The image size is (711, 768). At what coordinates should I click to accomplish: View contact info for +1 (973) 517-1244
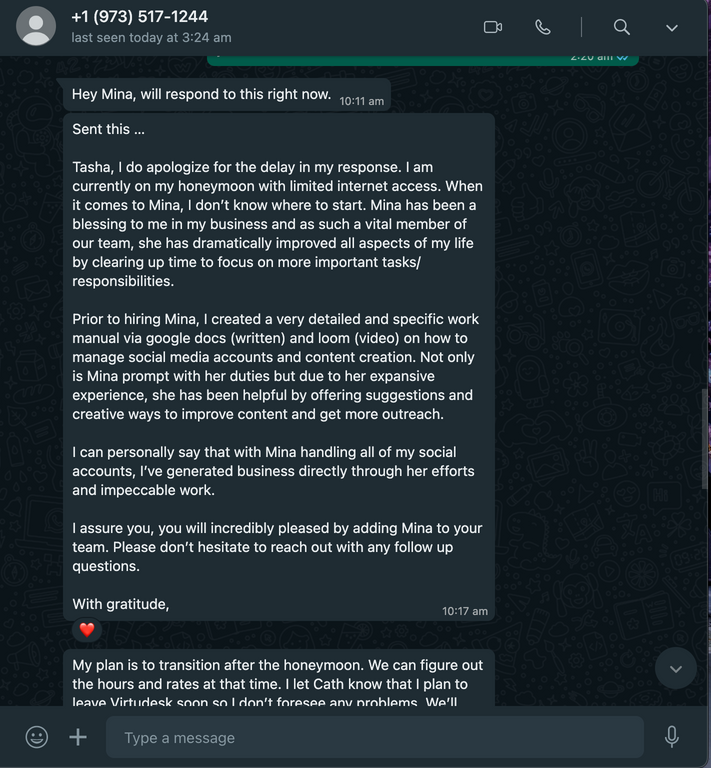pos(140,17)
